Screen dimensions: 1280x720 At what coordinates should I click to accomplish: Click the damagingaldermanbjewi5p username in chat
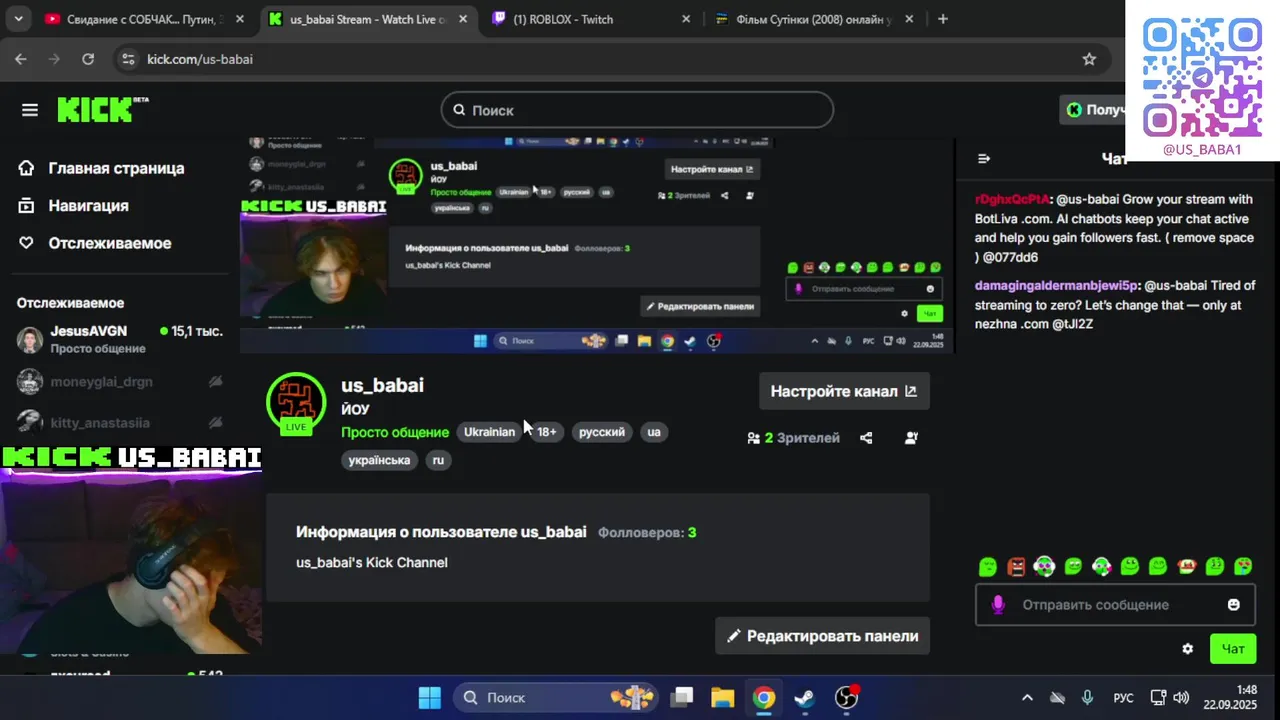coord(1057,285)
